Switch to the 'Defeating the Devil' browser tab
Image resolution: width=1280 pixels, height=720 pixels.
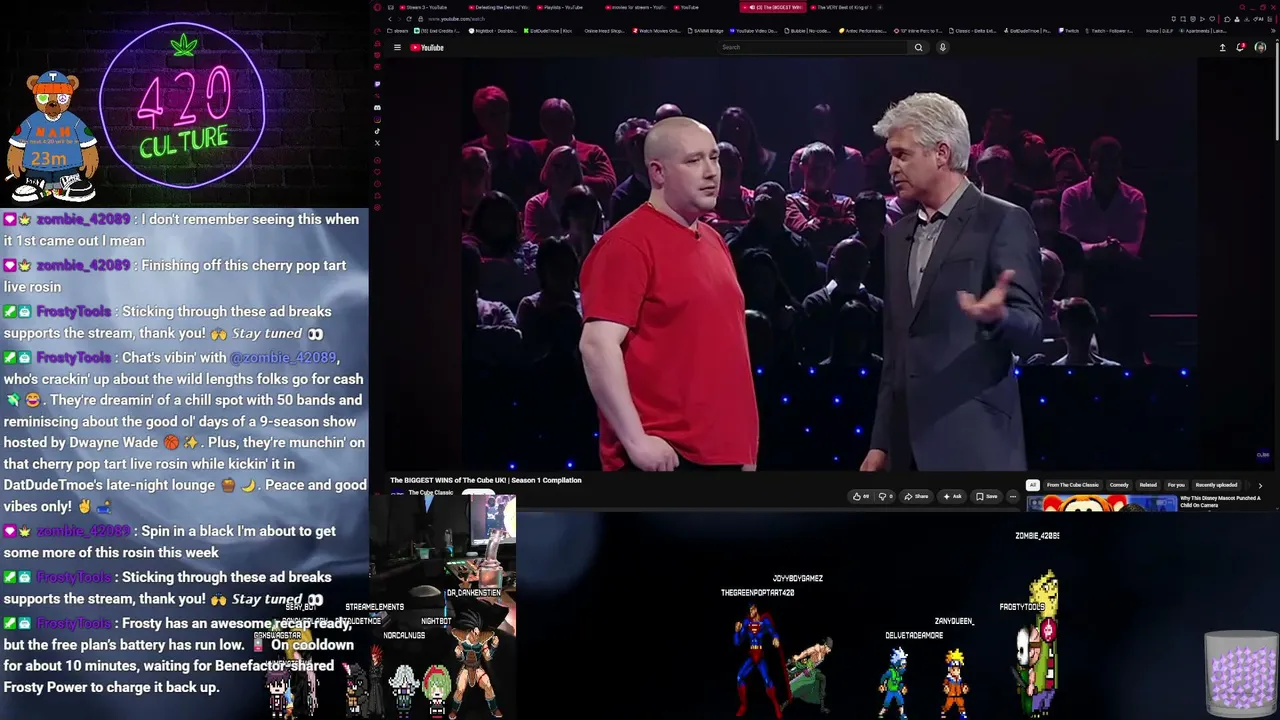pos(500,7)
